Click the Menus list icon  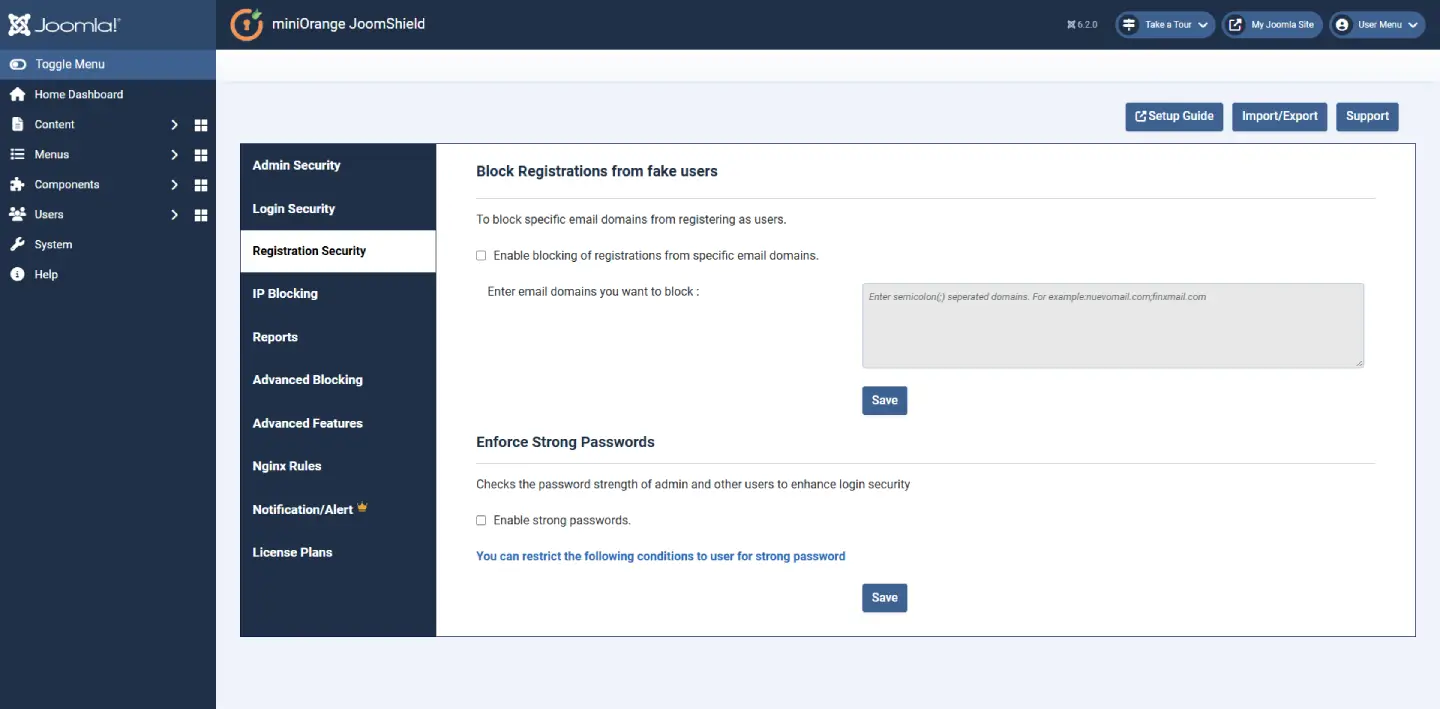[17, 154]
